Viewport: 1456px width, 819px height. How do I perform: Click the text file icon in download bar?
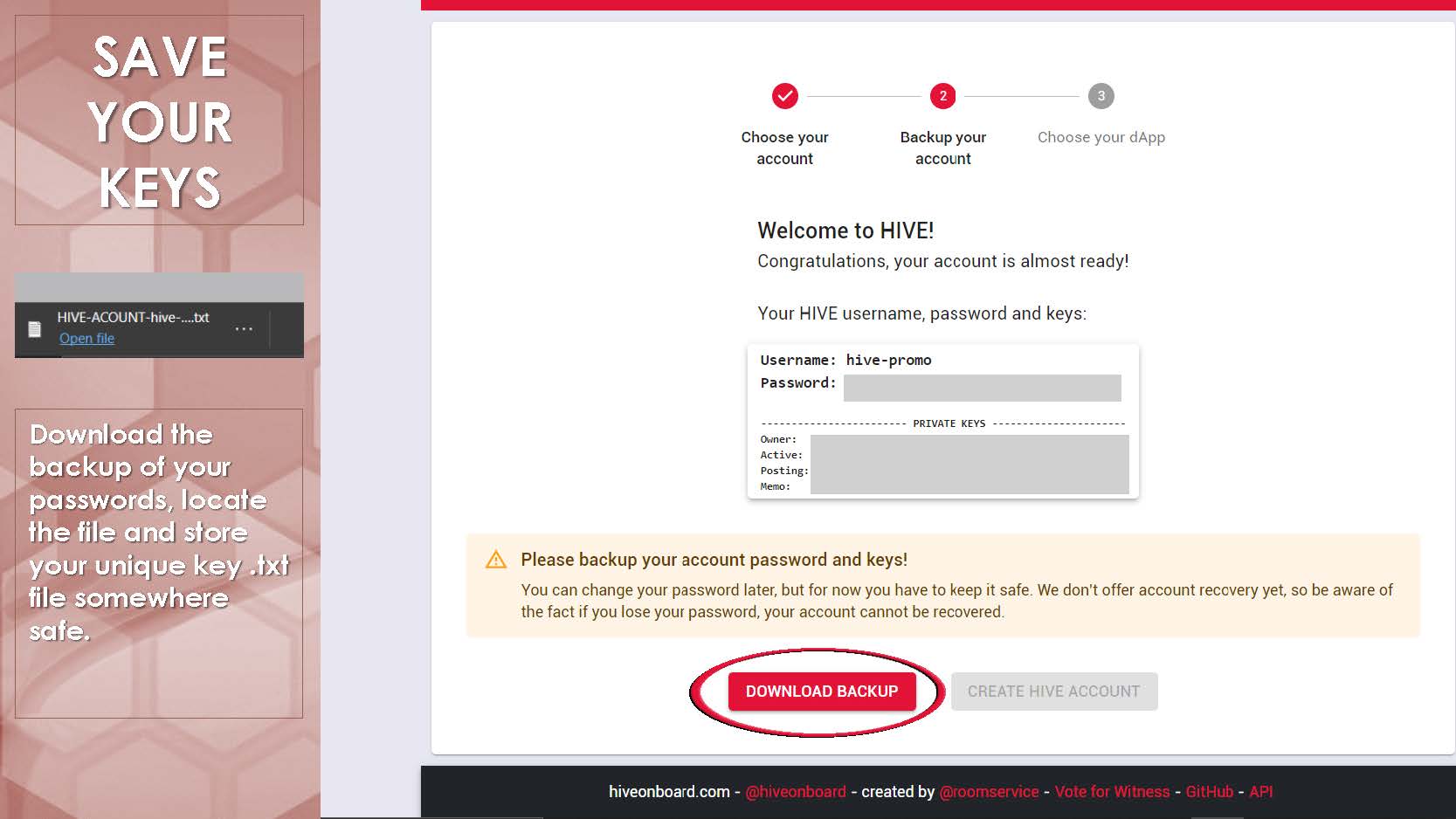tap(35, 329)
